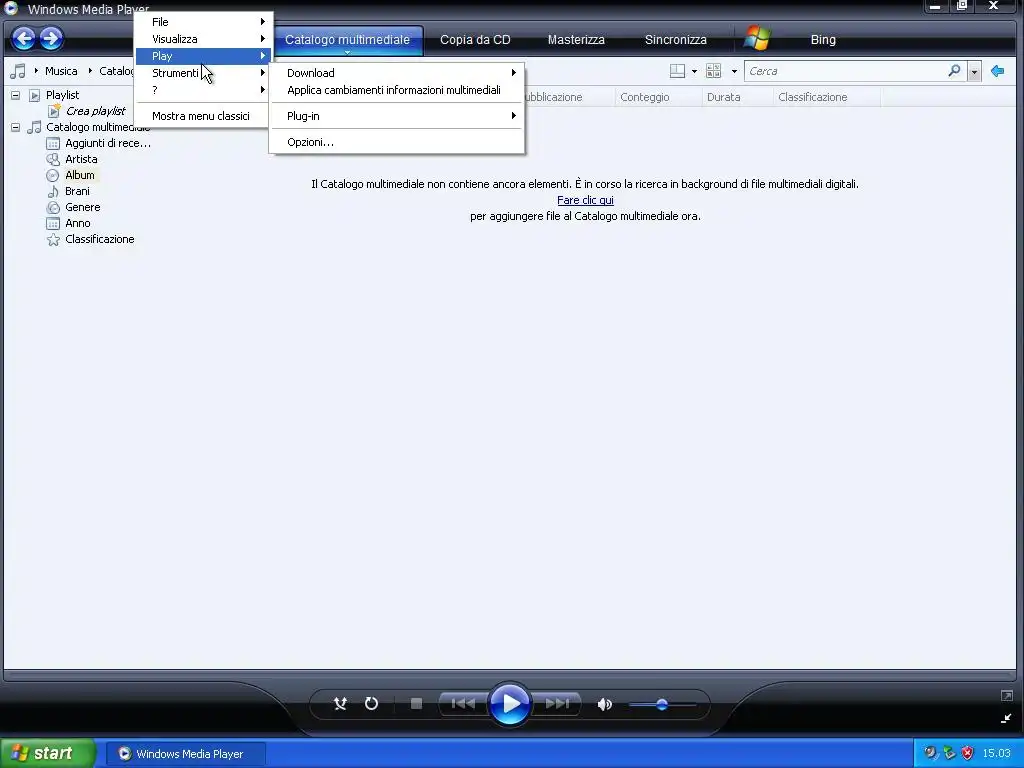Switch to Catalogo multimediale tab
The height and width of the screenshot is (768, 1024).
pyautogui.click(x=347, y=40)
